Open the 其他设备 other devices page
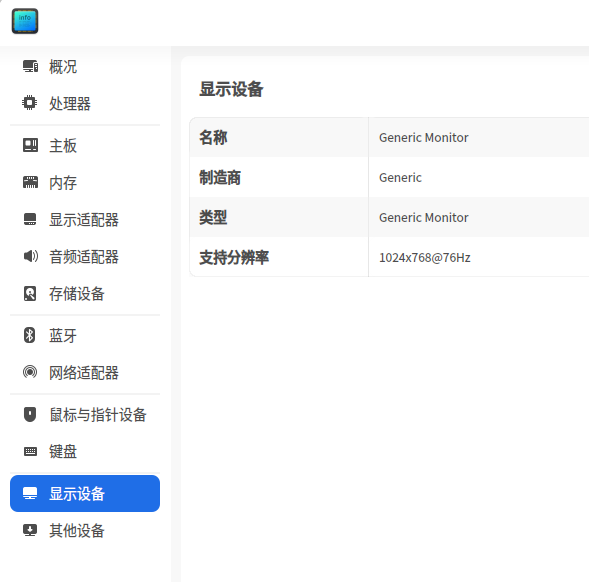 point(85,531)
